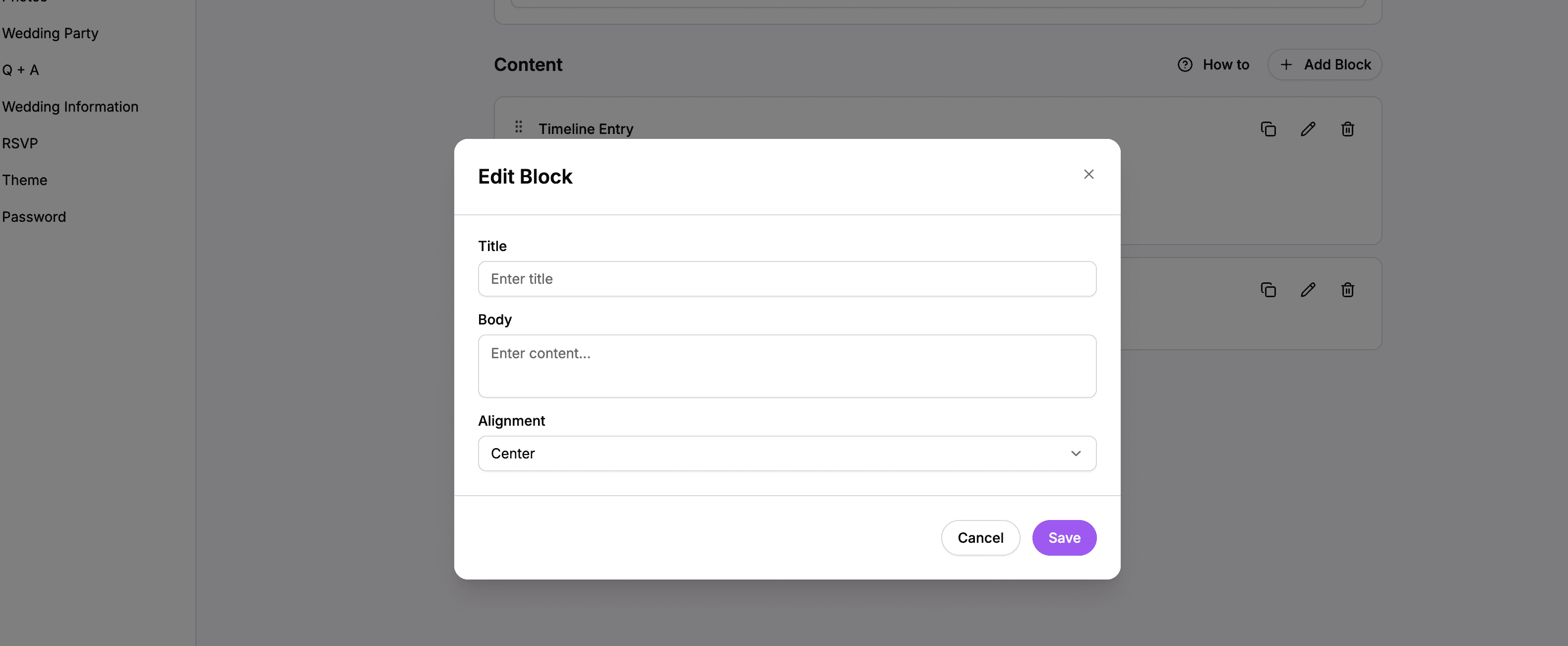
Task: Select Wedding Party in the sidebar
Action: [50, 33]
